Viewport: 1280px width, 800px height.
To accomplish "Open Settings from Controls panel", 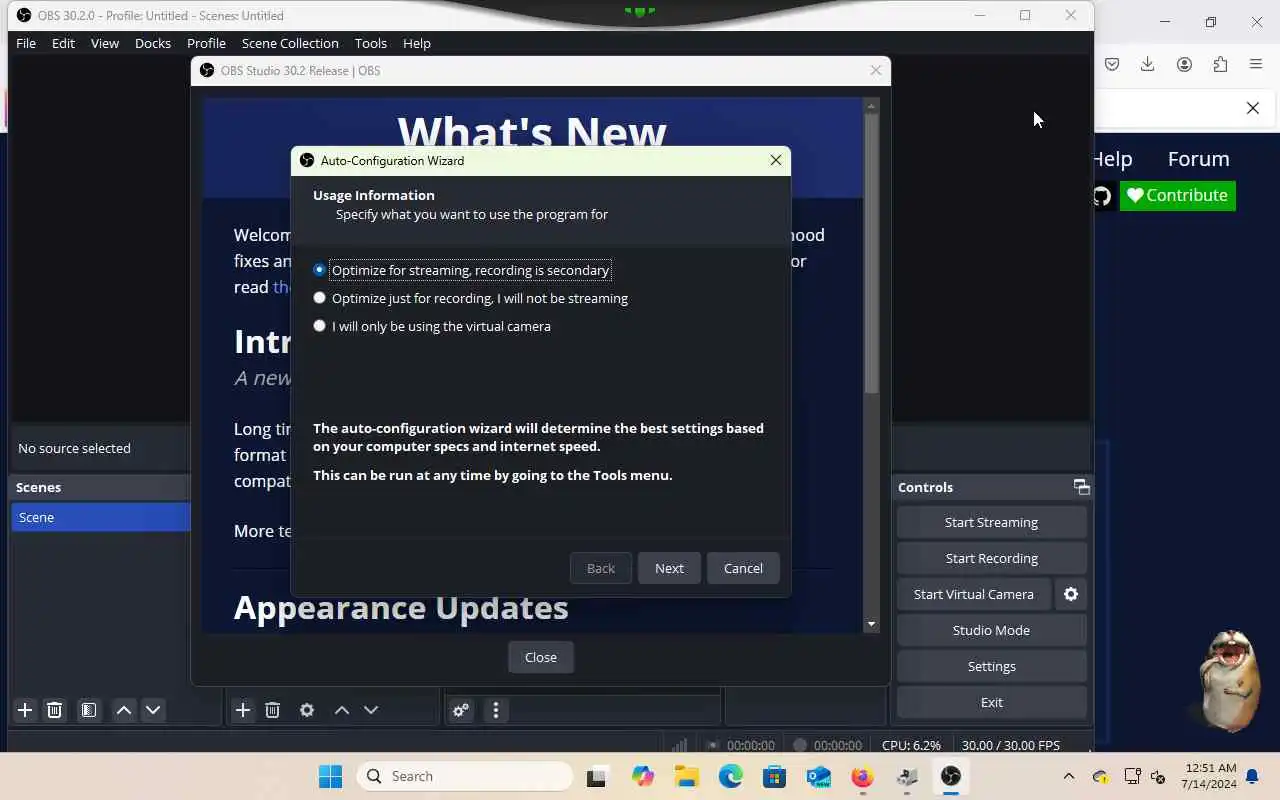I will (x=991, y=666).
